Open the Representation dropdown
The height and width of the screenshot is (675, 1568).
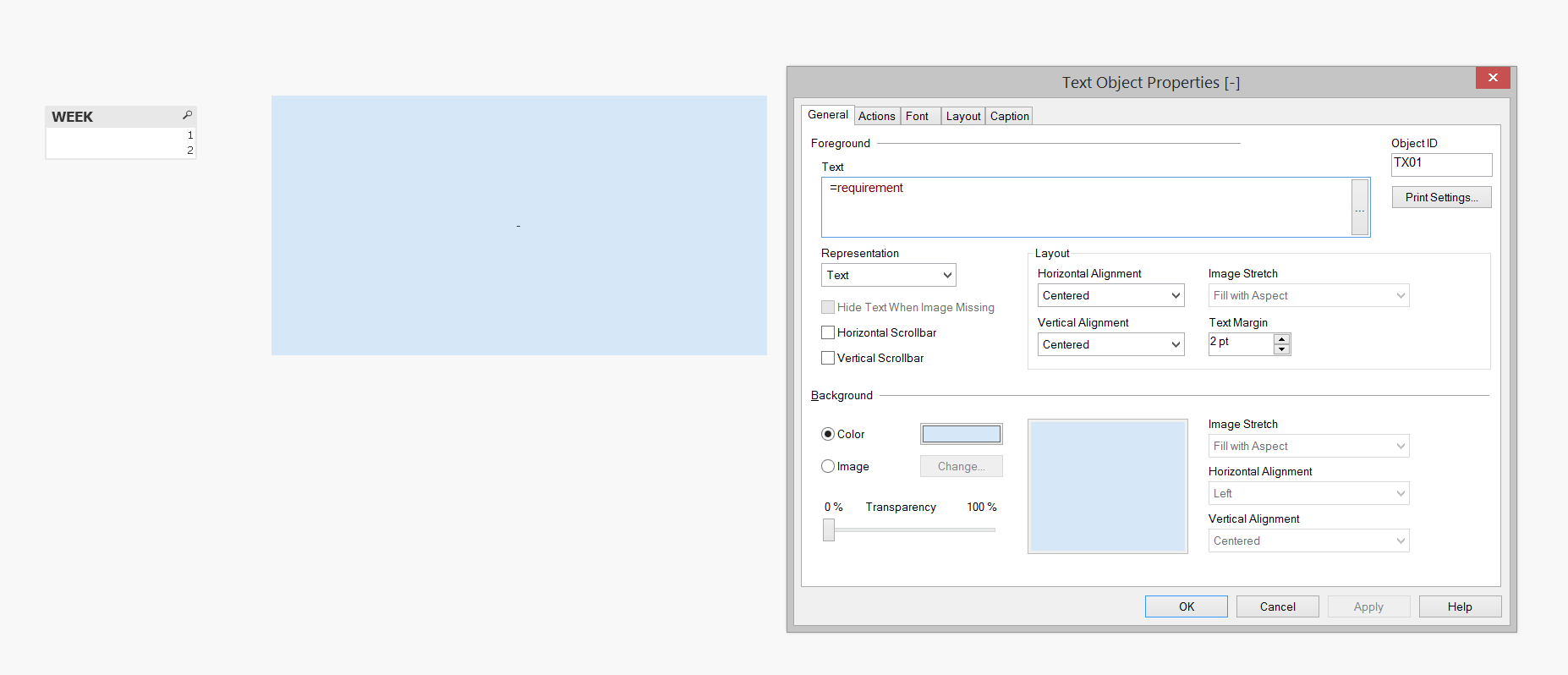(x=888, y=275)
